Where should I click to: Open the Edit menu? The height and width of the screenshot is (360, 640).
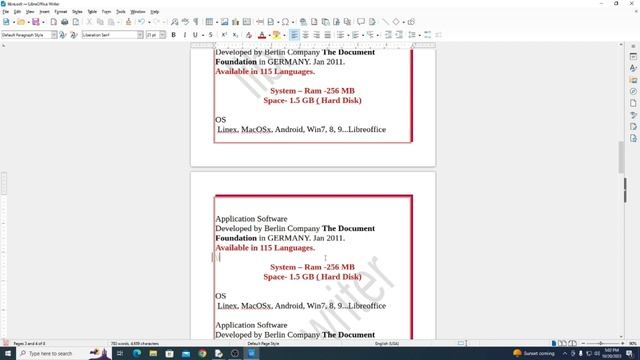[17, 12]
